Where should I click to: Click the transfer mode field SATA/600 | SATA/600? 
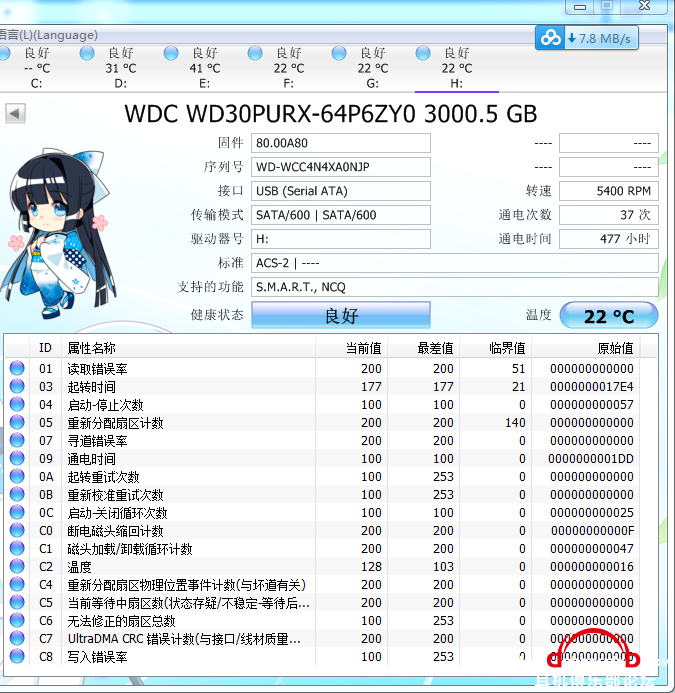pyautogui.click(x=341, y=215)
